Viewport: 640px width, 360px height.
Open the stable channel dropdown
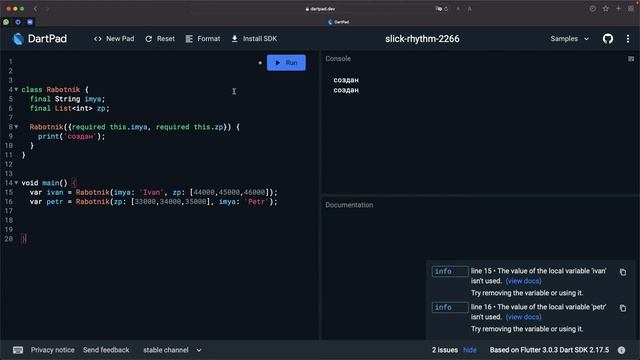coord(172,350)
